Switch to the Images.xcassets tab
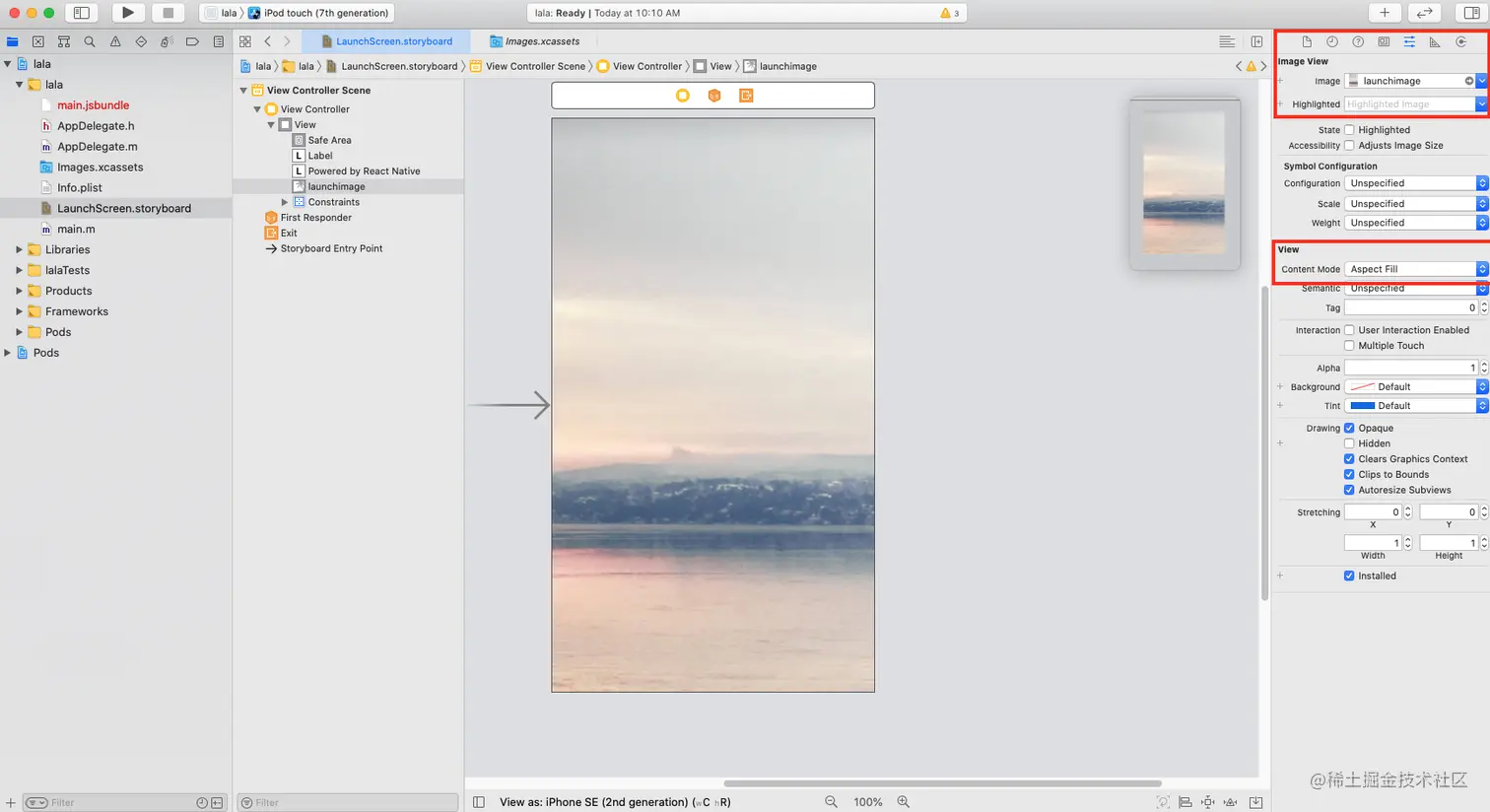The height and width of the screenshot is (812, 1490). 535,41
